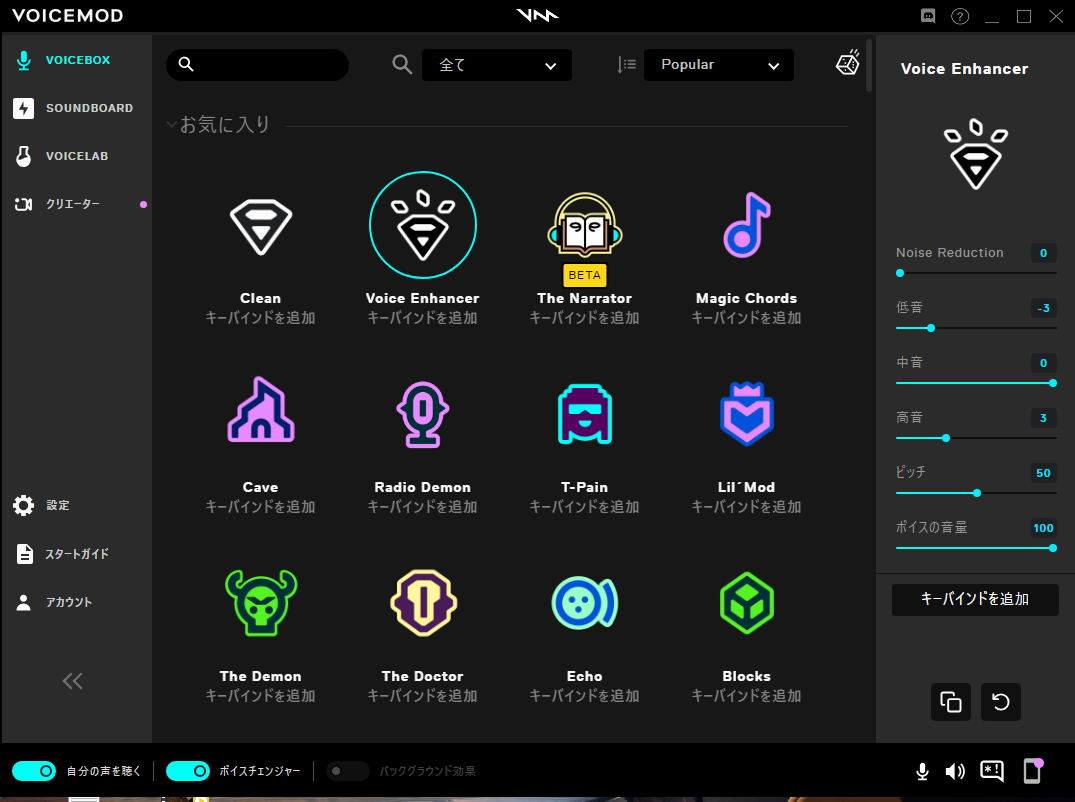1075x802 pixels.
Task: Toggle 自分の声を聴く switch
Action: (x=34, y=771)
